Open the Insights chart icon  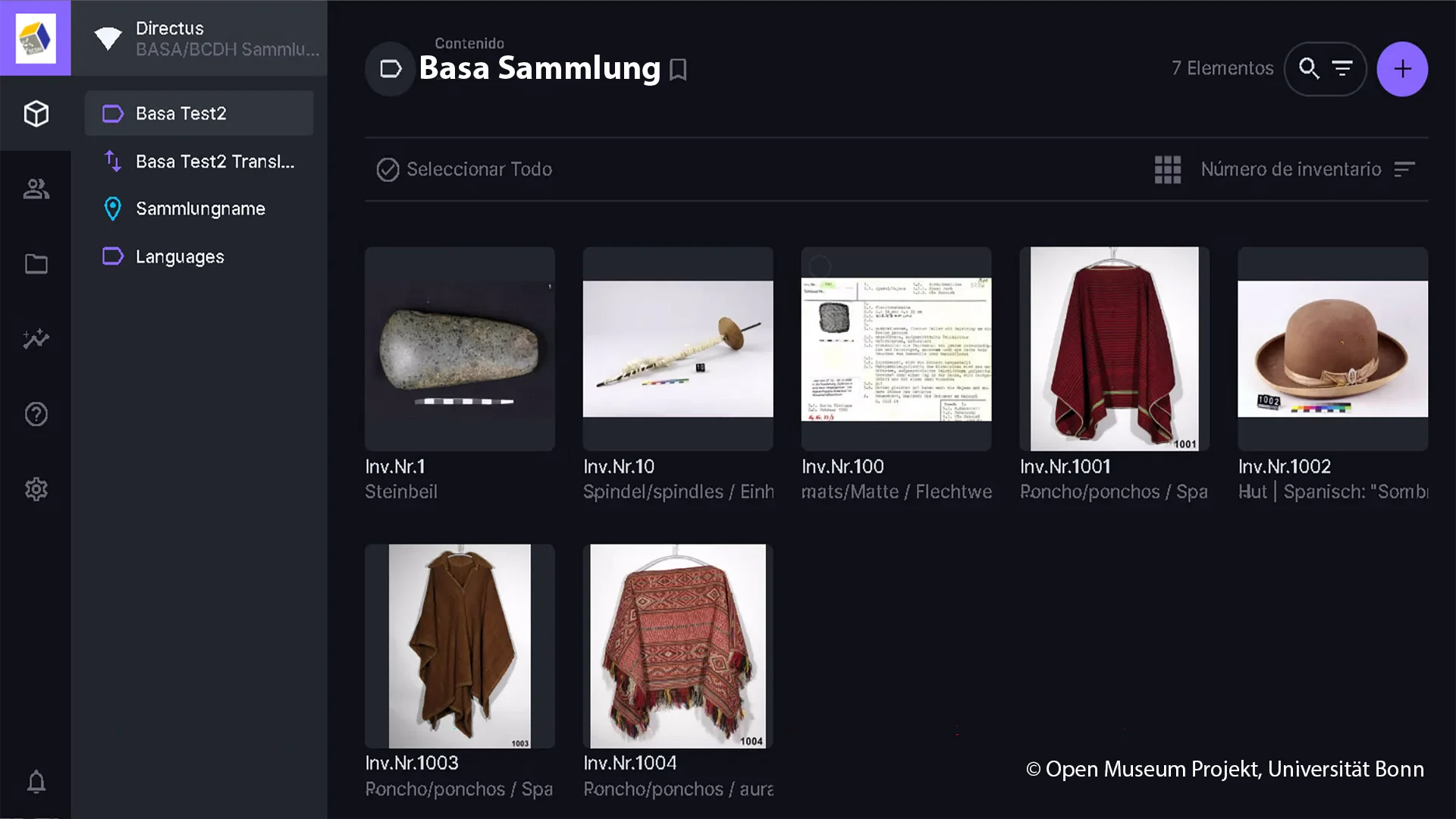click(x=36, y=339)
